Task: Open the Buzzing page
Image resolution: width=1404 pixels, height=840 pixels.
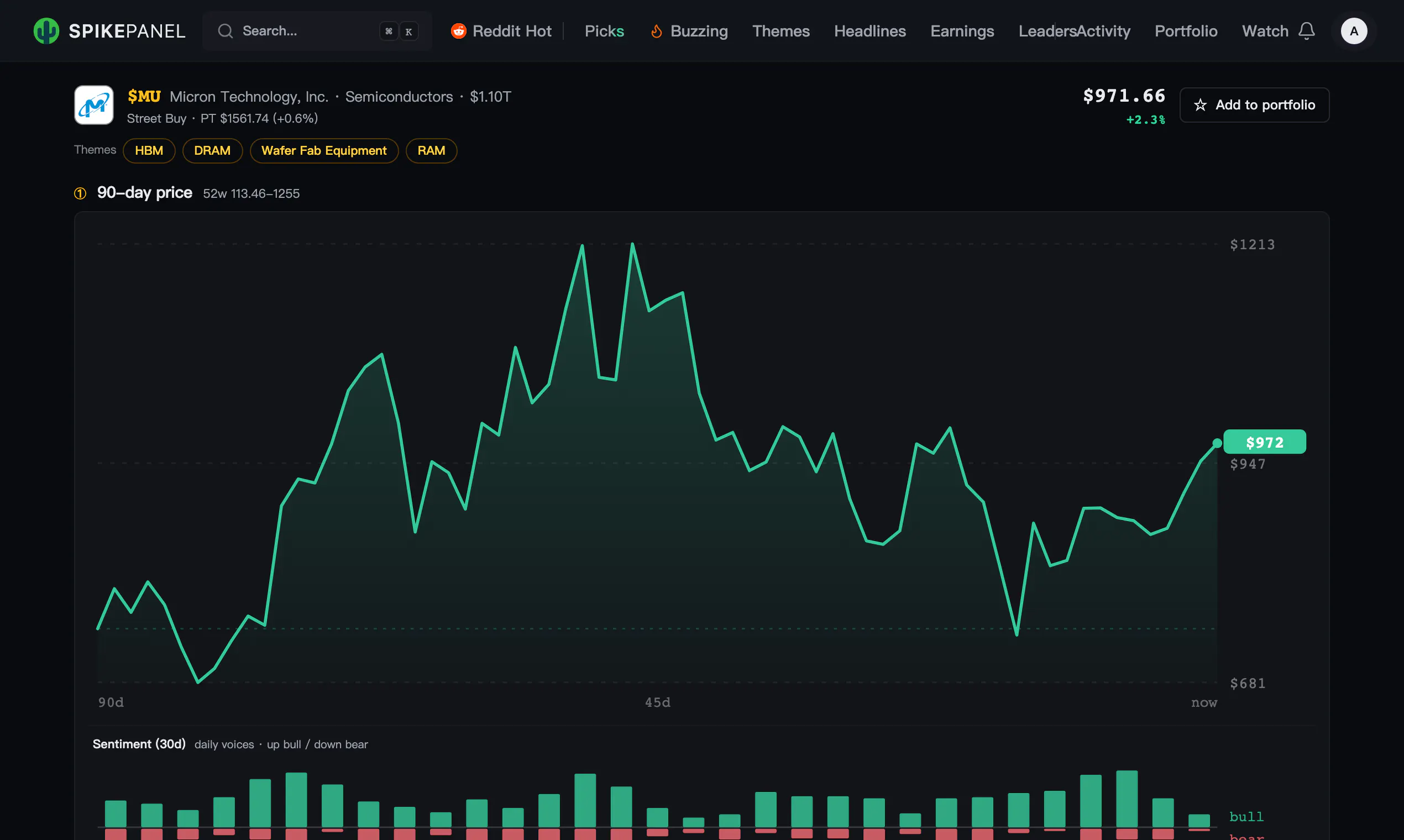Action: 689,31
